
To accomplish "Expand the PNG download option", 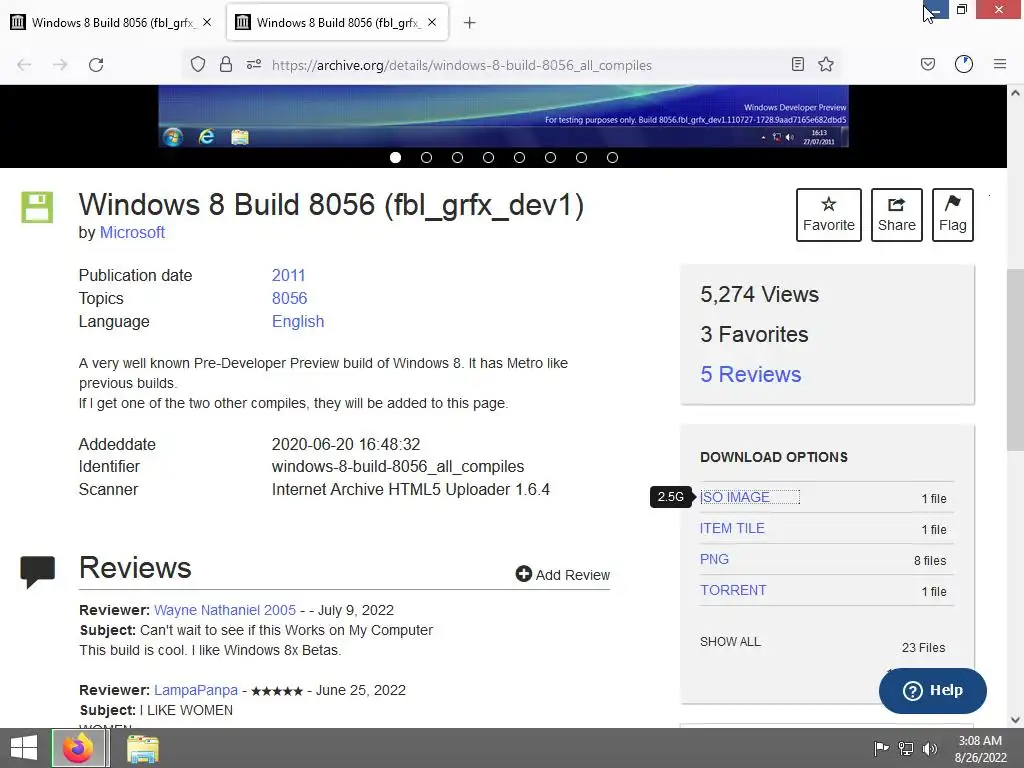I will (x=714, y=559).
